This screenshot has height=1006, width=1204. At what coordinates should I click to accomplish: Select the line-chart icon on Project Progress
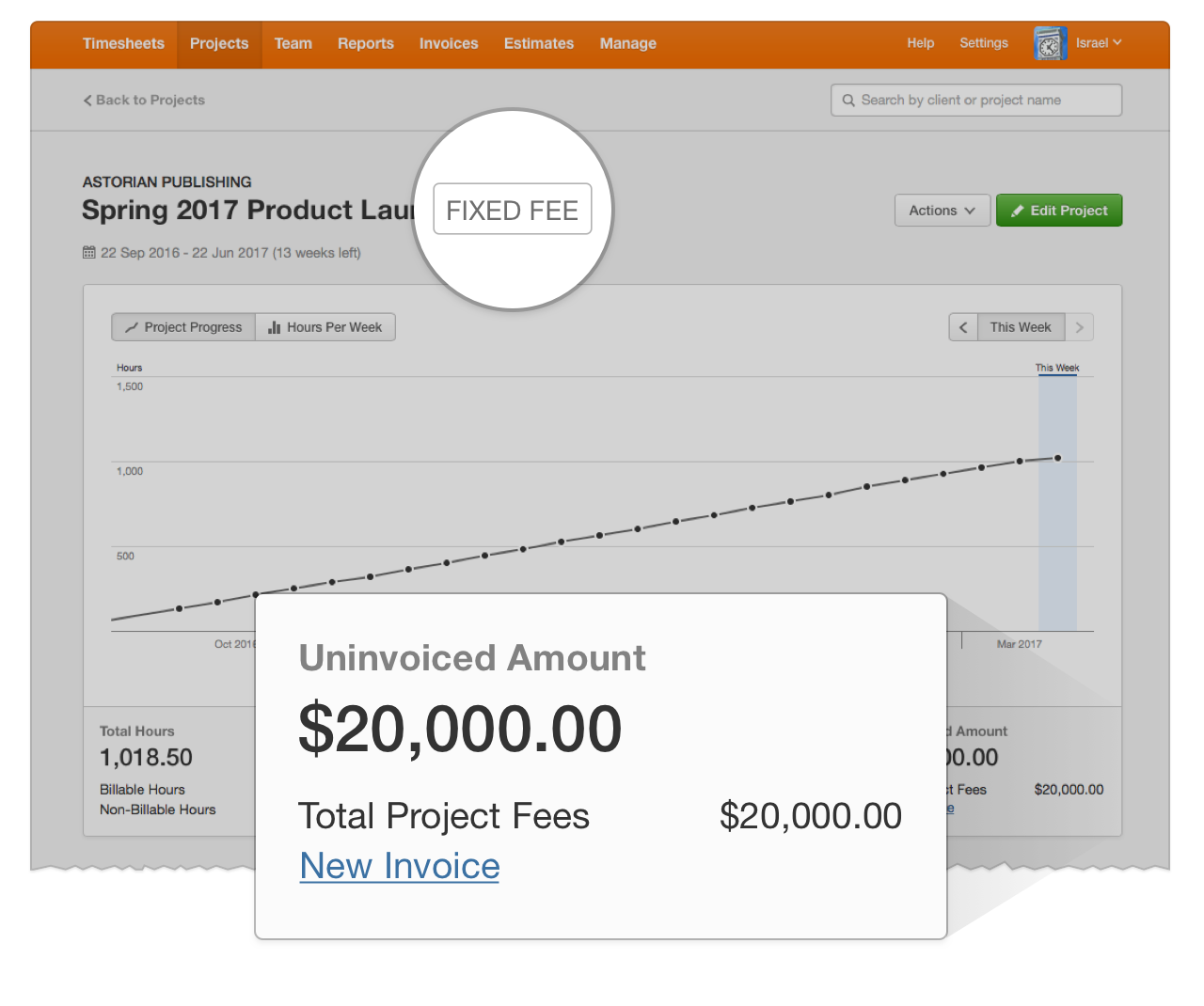[x=131, y=327]
